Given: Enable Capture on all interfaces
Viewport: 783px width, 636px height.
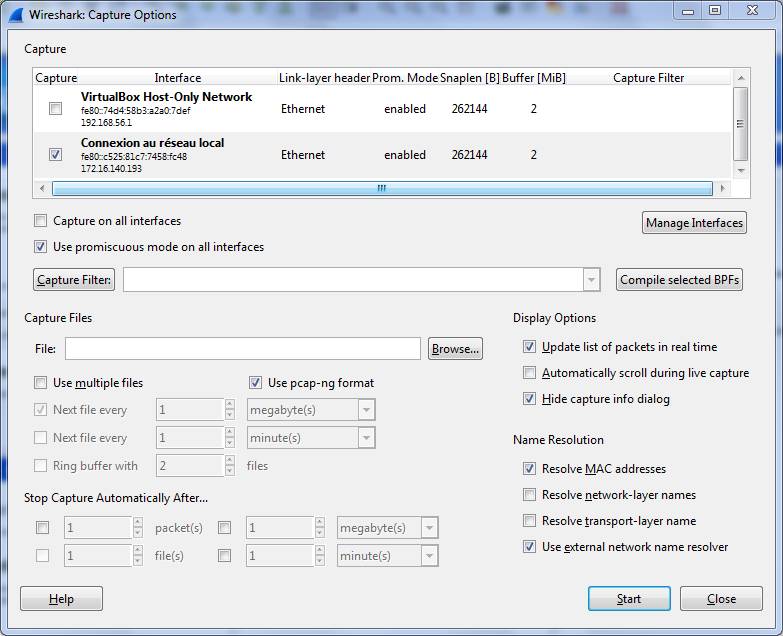Looking at the screenshot, I should (x=40, y=221).
